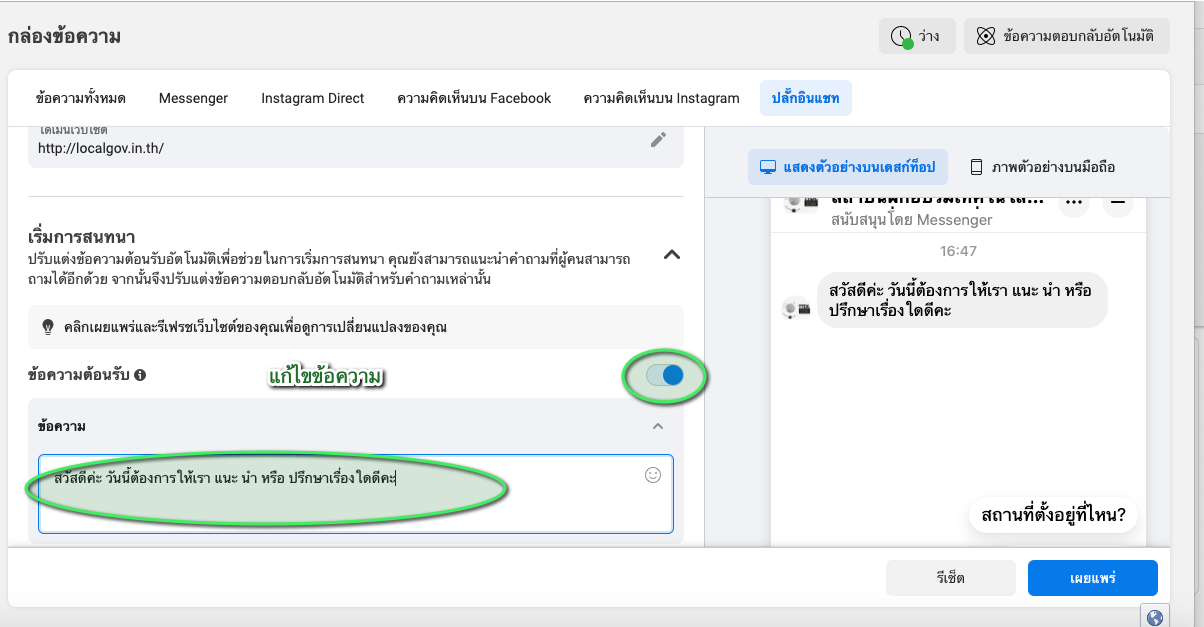Minimize the chat preview with dash icon
The image size is (1204, 627).
point(1117,203)
